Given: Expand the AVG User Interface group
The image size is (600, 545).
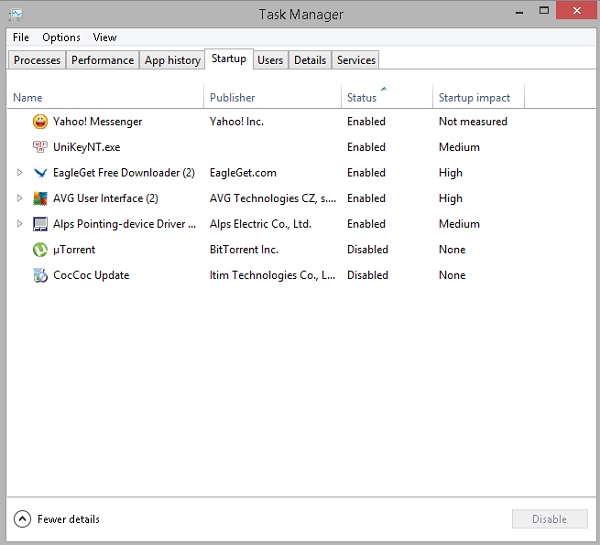Looking at the screenshot, I should point(19,198).
